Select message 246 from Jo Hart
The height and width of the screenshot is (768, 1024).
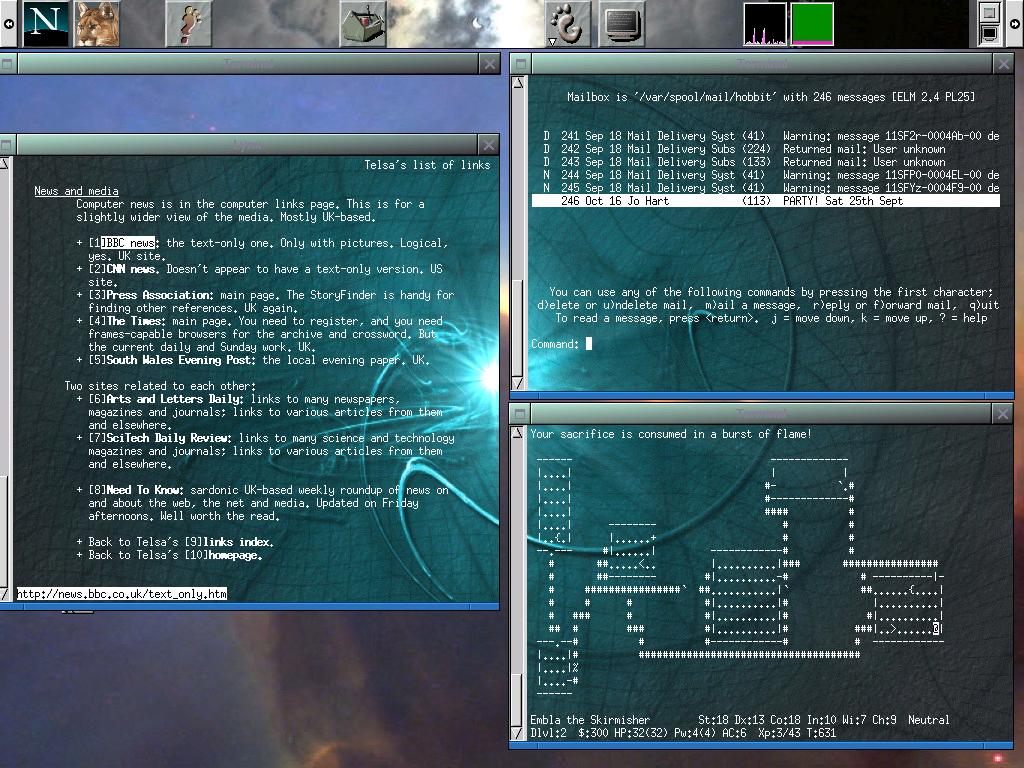click(765, 201)
